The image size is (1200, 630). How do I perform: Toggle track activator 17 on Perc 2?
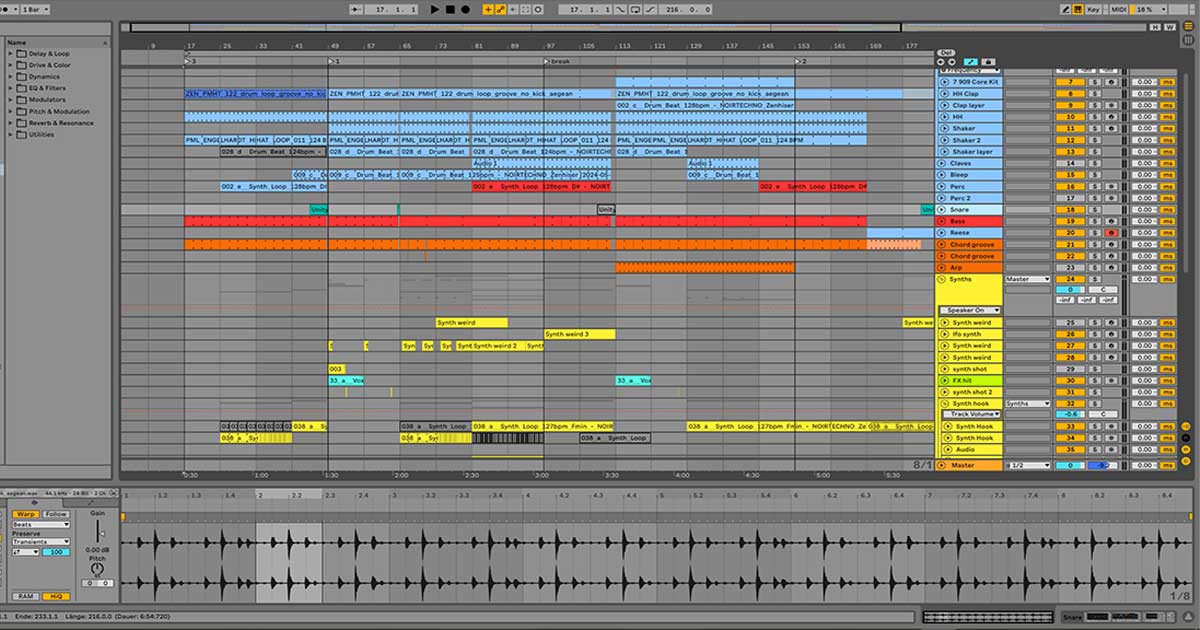click(1069, 198)
